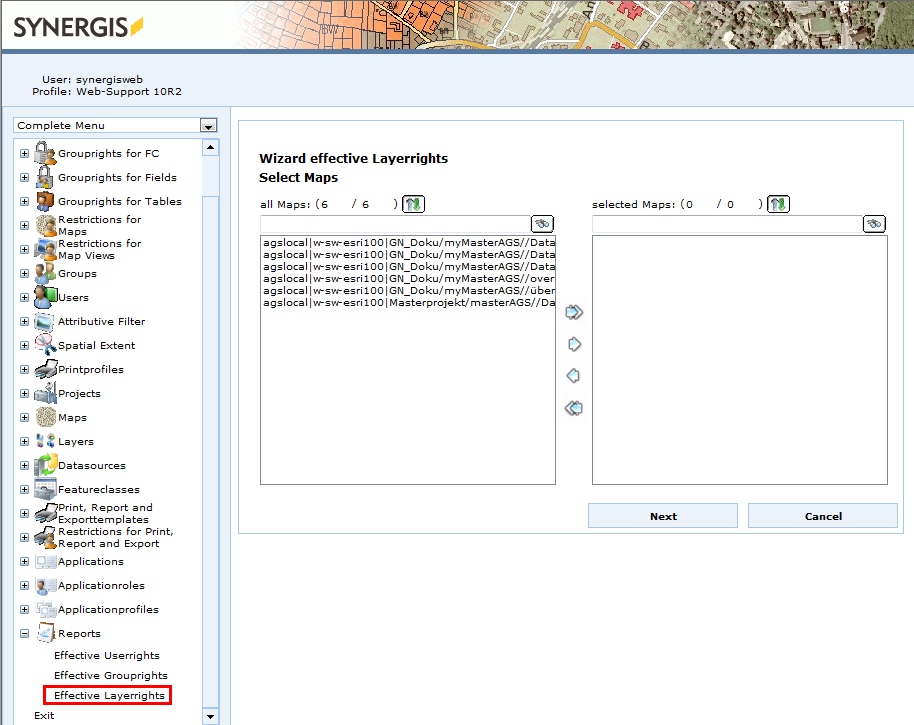Select Effective Grouprights in the menu
The image size is (914, 725).
[110, 676]
